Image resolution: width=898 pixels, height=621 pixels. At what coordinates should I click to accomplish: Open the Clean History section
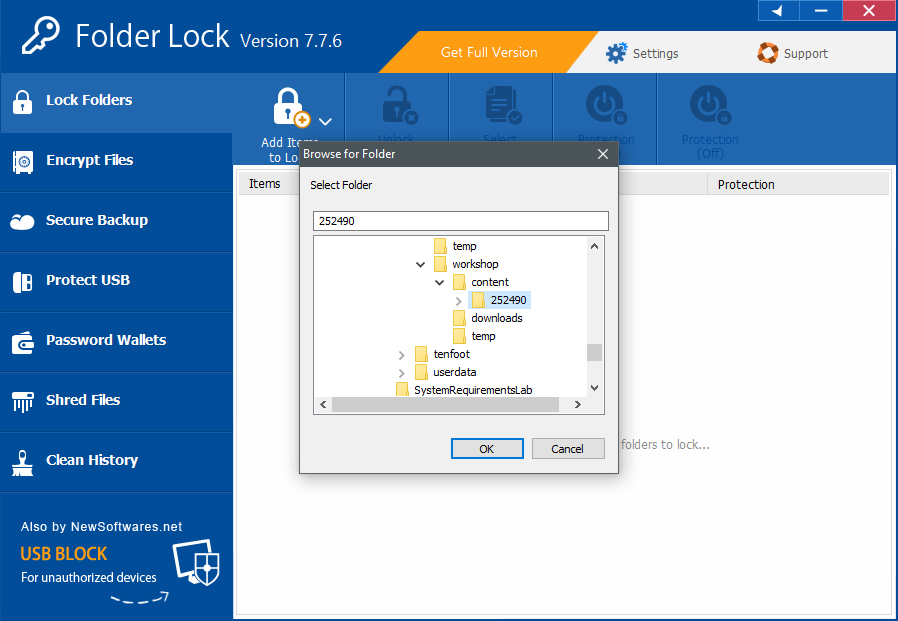(116, 462)
